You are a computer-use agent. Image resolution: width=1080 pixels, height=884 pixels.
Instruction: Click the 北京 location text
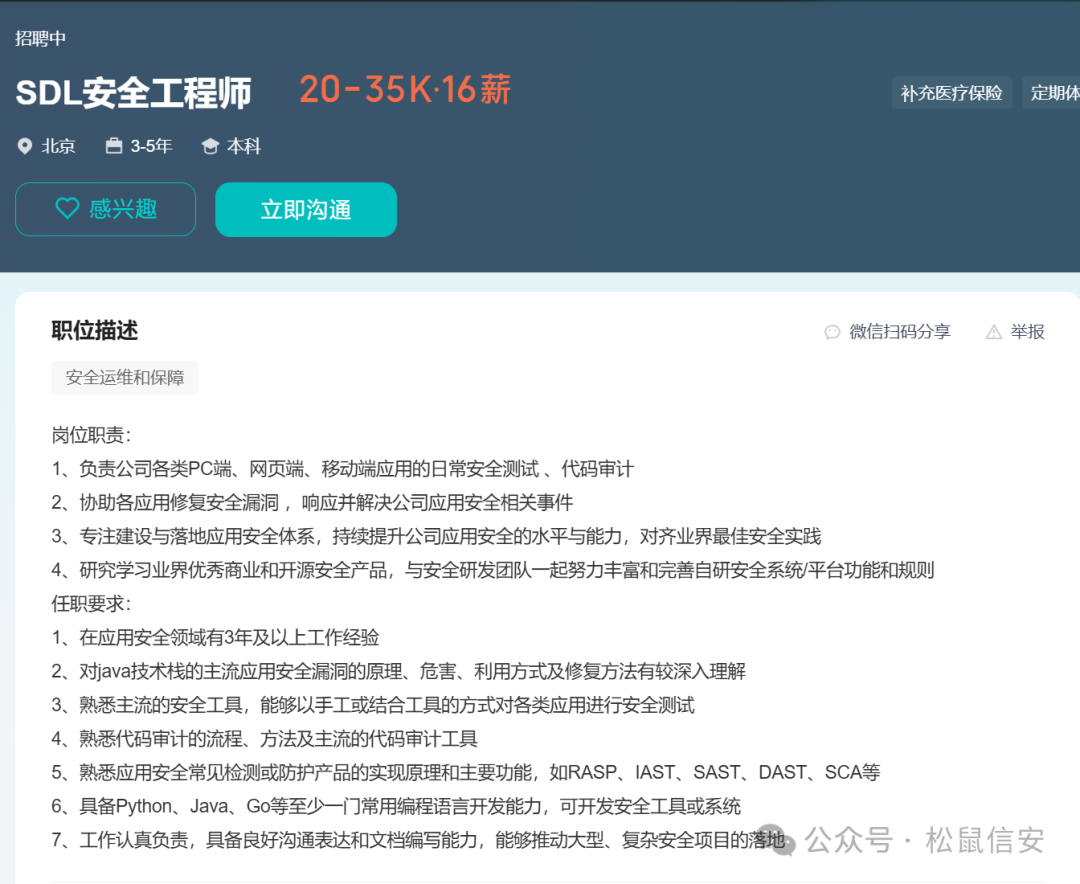coord(58,146)
